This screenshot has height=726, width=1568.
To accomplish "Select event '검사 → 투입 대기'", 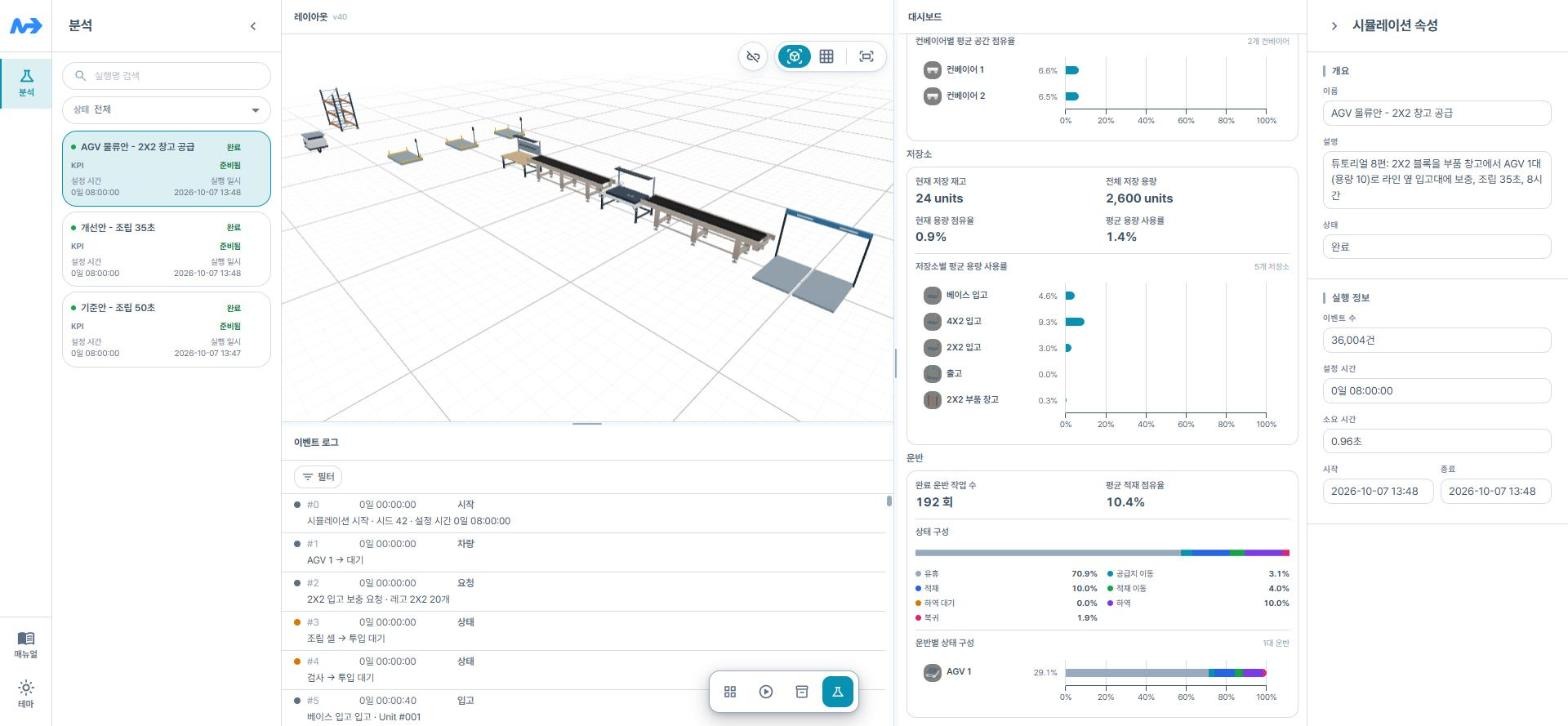I will (584, 669).
